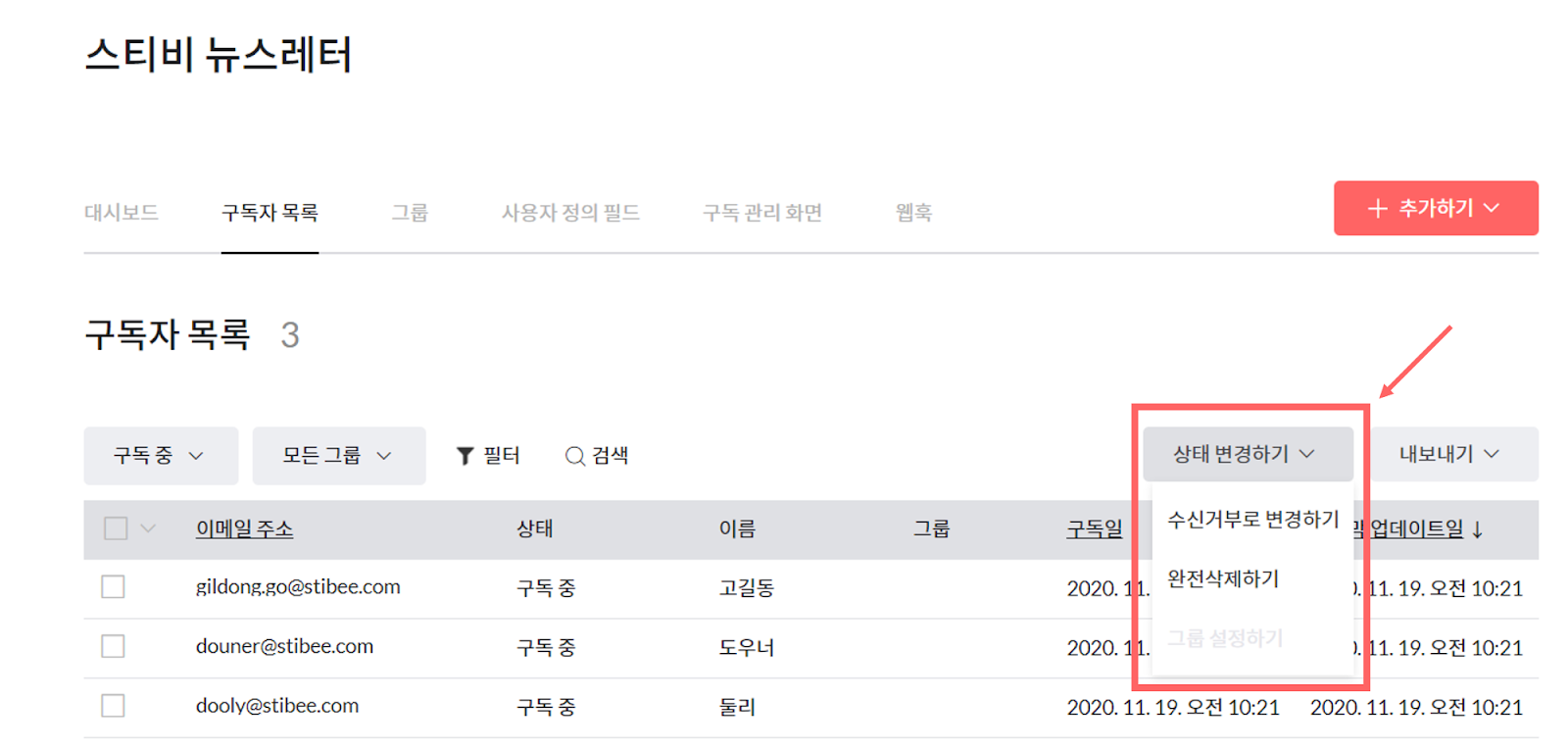The image size is (1568, 751).
Task: Sort by 이메일 주소 column header
Action: tap(244, 529)
